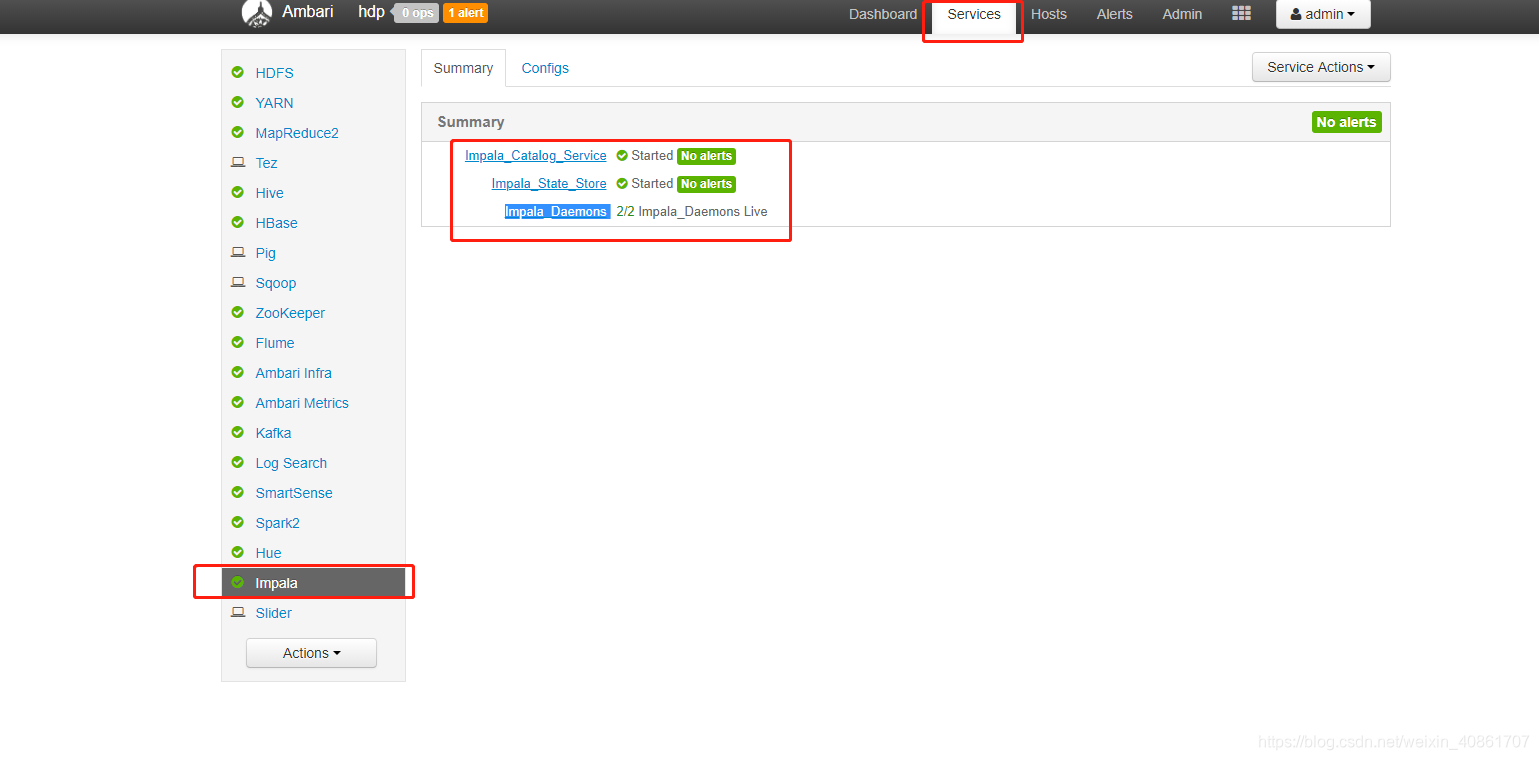Image resolution: width=1539 pixels, height=760 pixels.
Task: Select Ambari Metrics service in sidebar
Action: coord(302,403)
